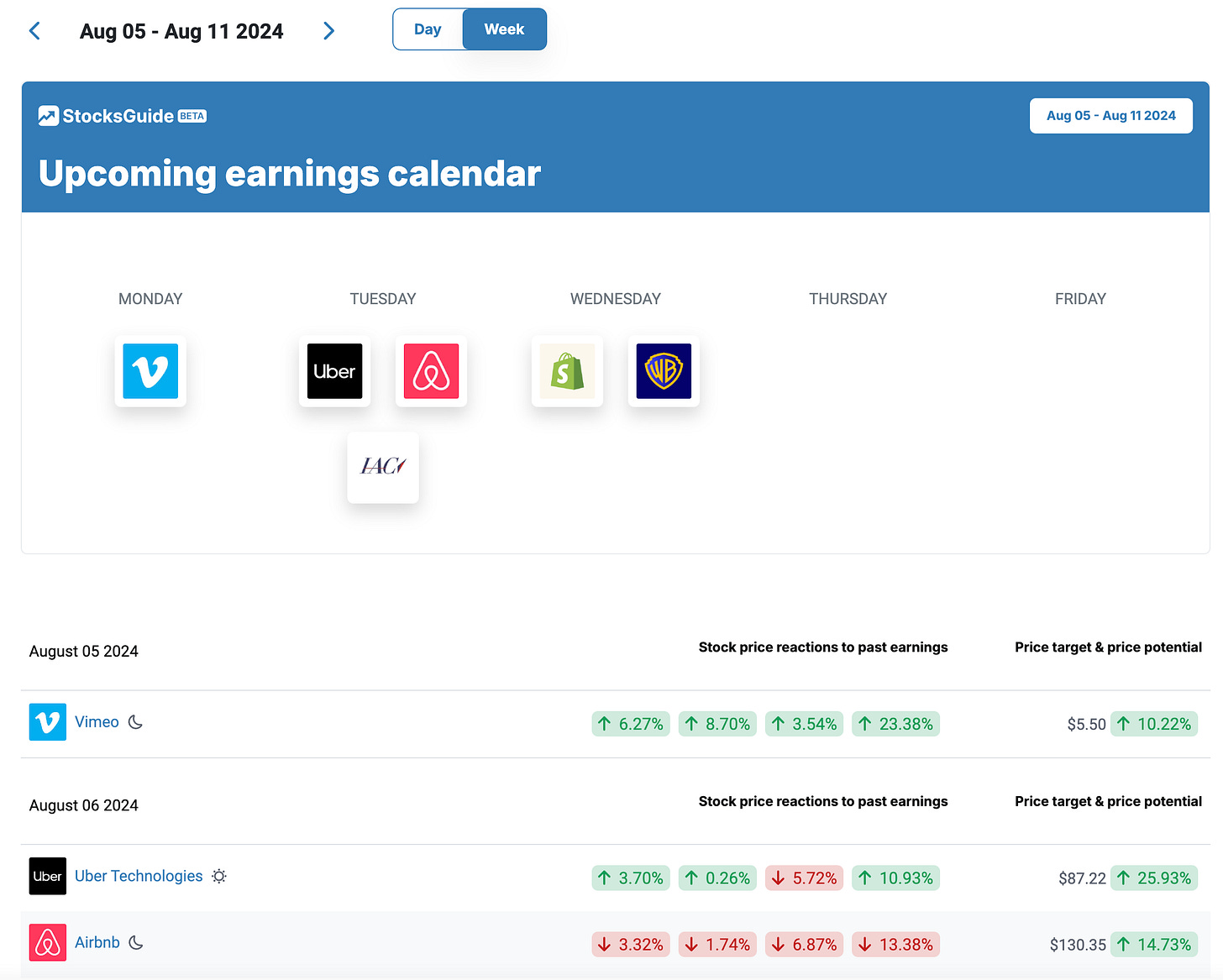Screen dimensions: 1223x980
Task: Open the Airbnb logo tile under Tuesday
Action: point(431,371)
